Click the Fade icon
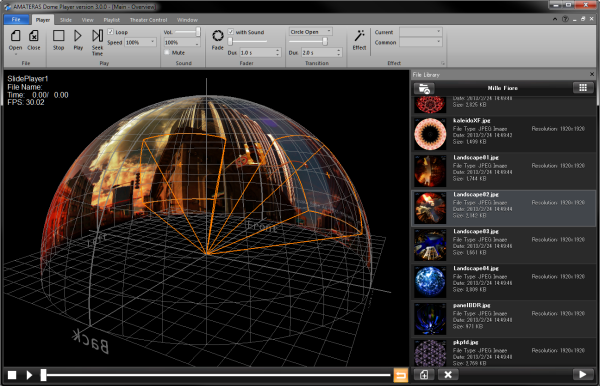The image size is (600, 386). click(x=218, y=36)
